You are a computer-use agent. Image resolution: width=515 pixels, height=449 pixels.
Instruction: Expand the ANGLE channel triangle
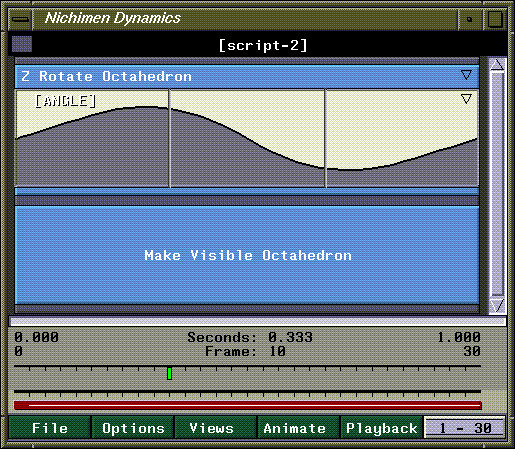(466, 99)
